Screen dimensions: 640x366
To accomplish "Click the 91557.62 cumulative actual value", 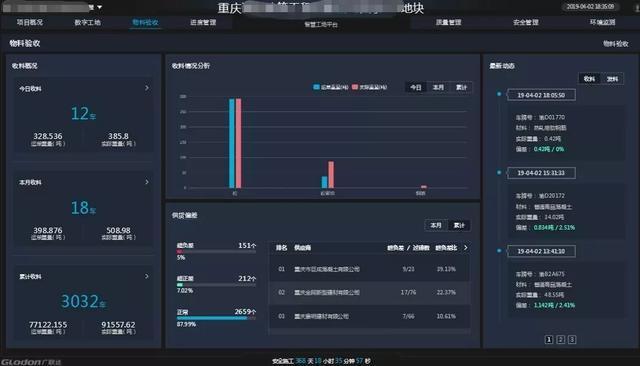I will click(118, 324).
